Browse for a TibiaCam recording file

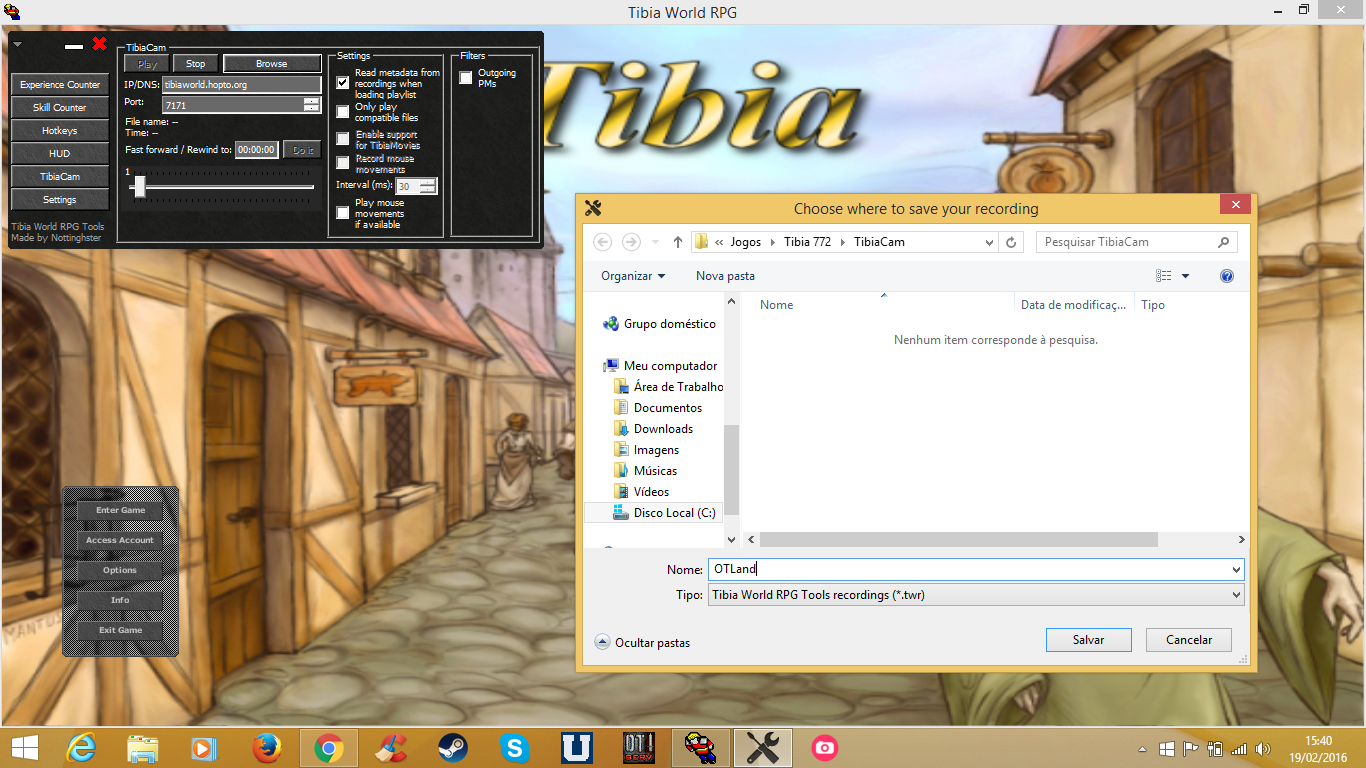click(x=272, y=64)
